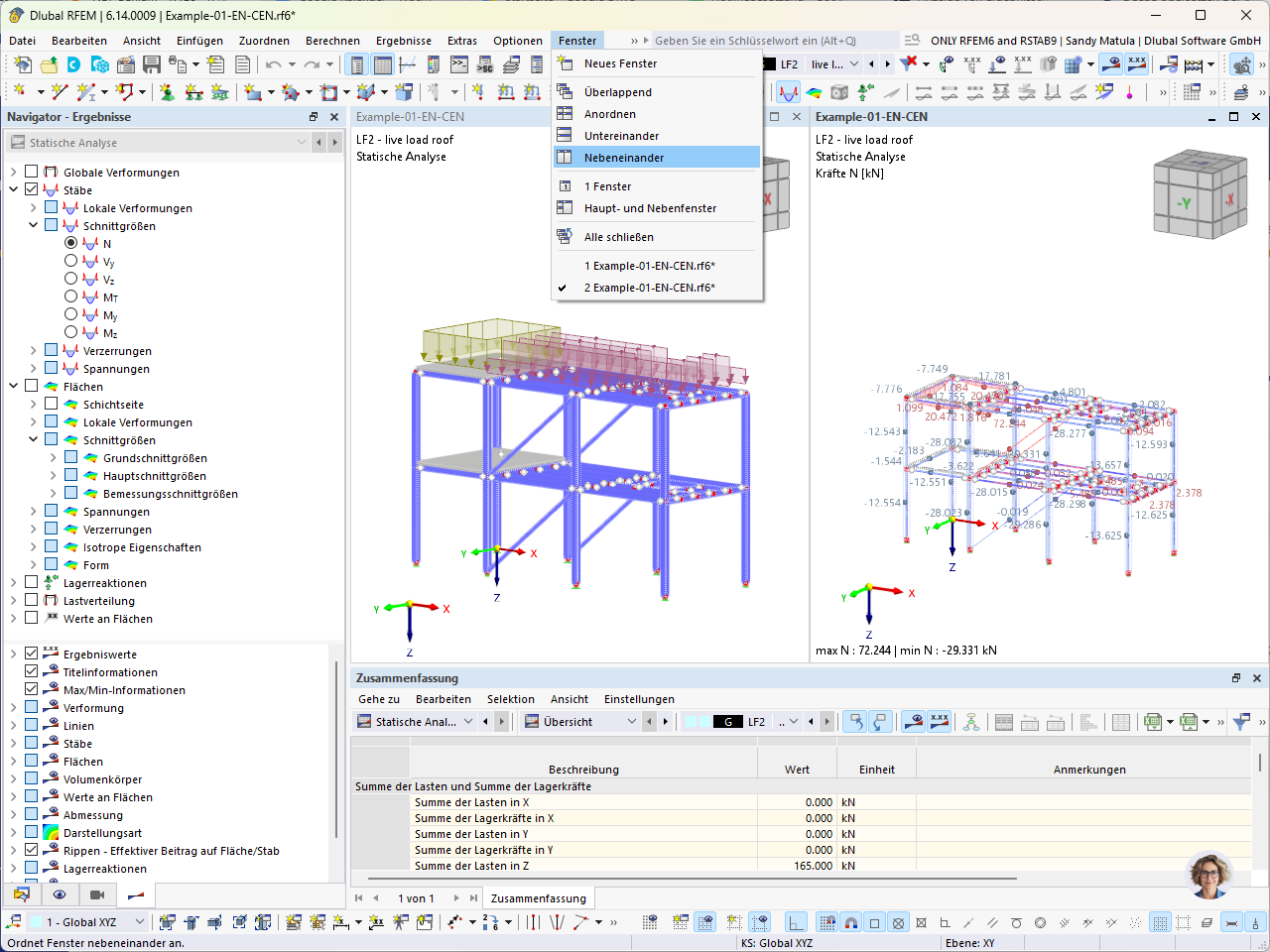This screenshot has height=952, width=1270.
Task: Click the Alle schließen icon in Fenster menu
Action: (565, 237)
